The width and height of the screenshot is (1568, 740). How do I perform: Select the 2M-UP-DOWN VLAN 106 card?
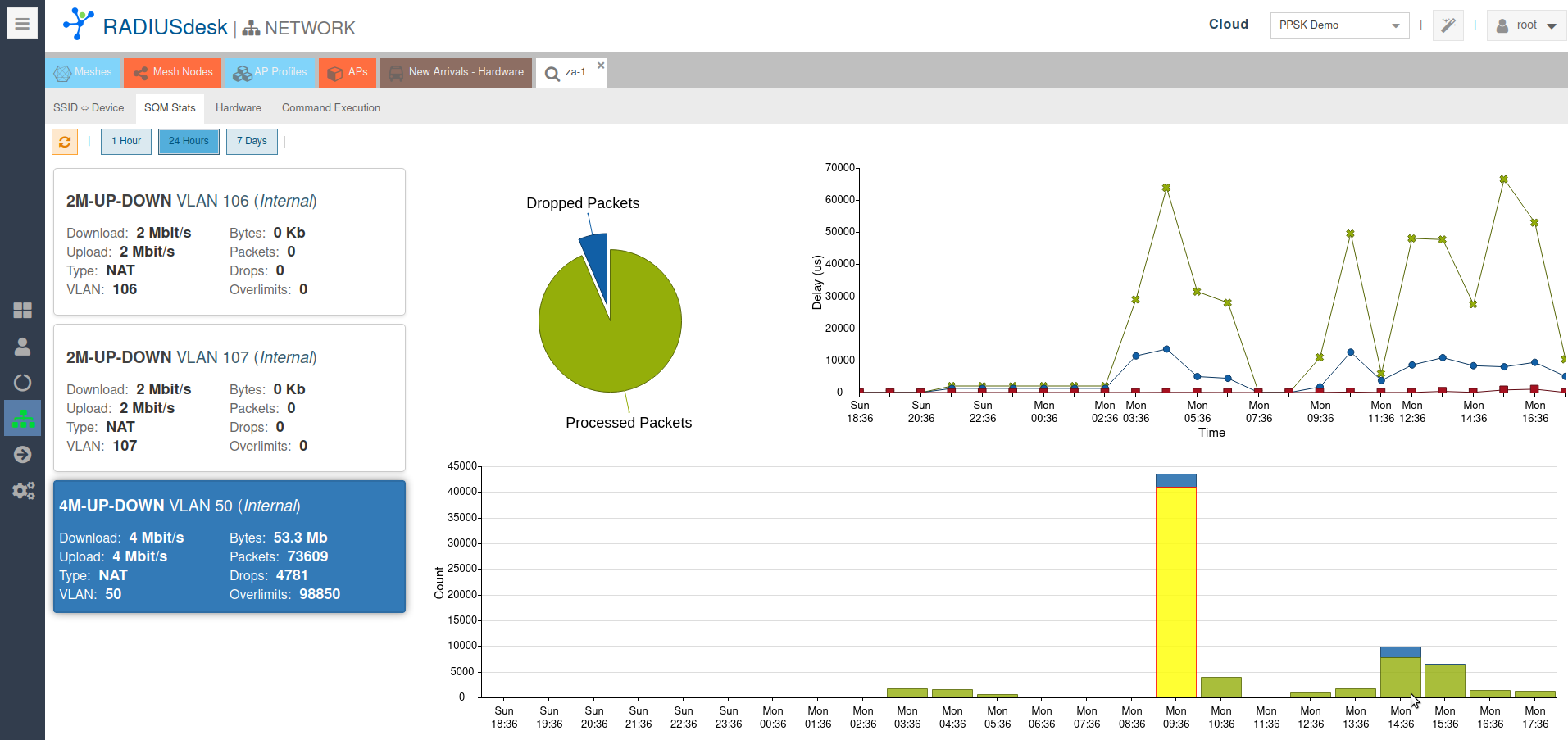coord(230,242)
